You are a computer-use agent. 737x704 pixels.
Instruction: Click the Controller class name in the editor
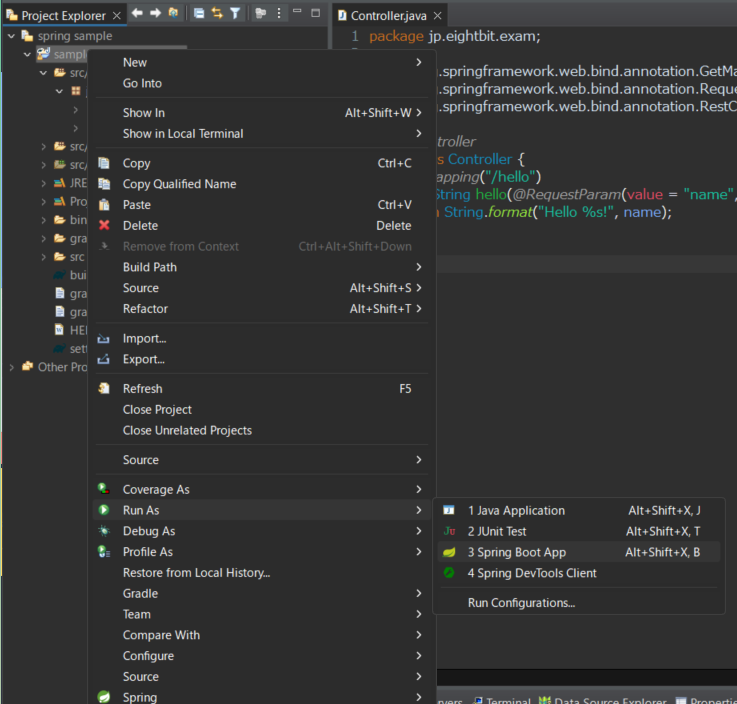point(479,159)
